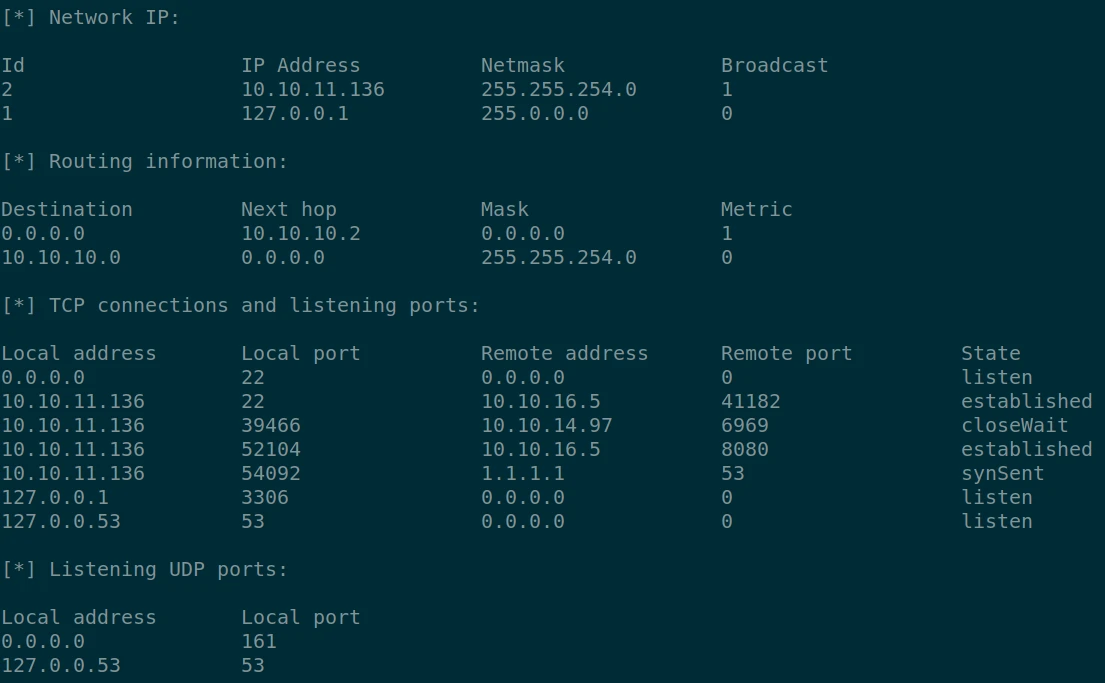The height and width of the screenshot is (683, 1105).
Task: Click the Broadcast column header
Action: (x=774, y=65)
